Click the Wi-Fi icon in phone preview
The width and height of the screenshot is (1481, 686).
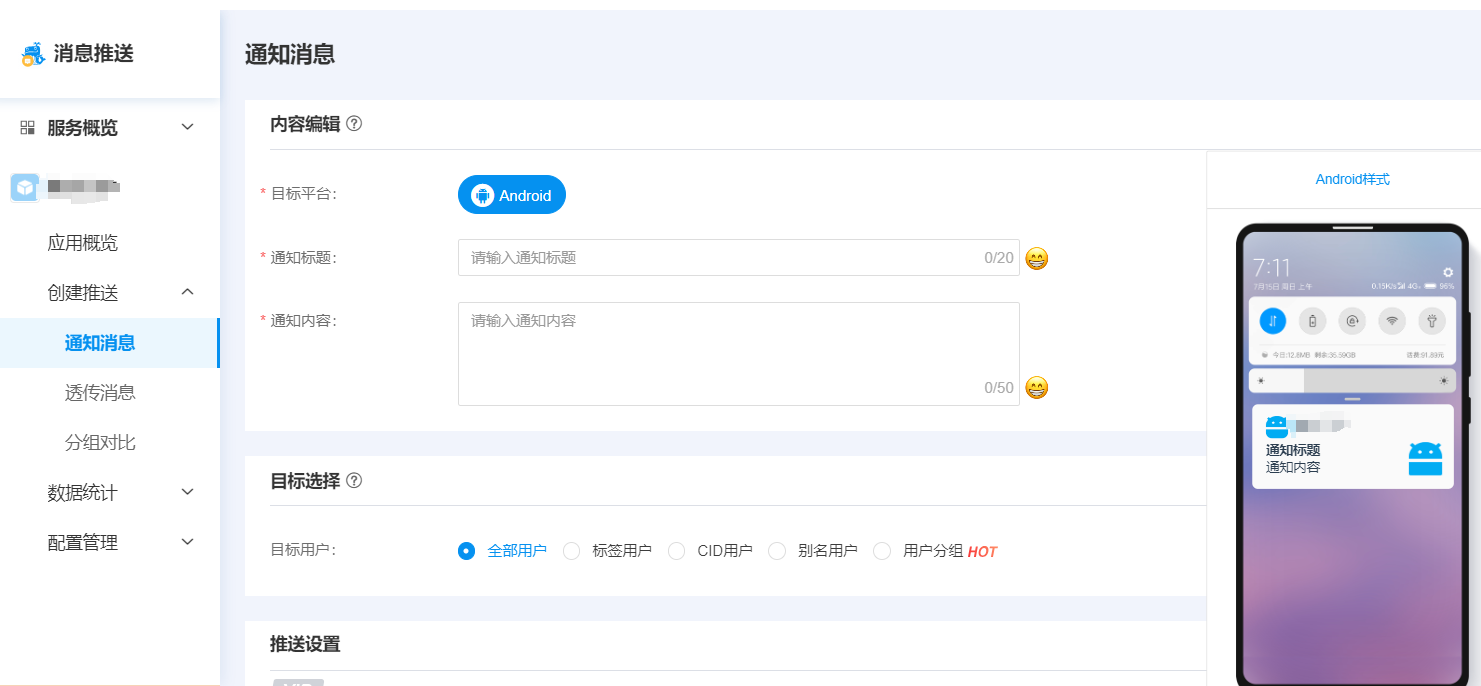1391,320
